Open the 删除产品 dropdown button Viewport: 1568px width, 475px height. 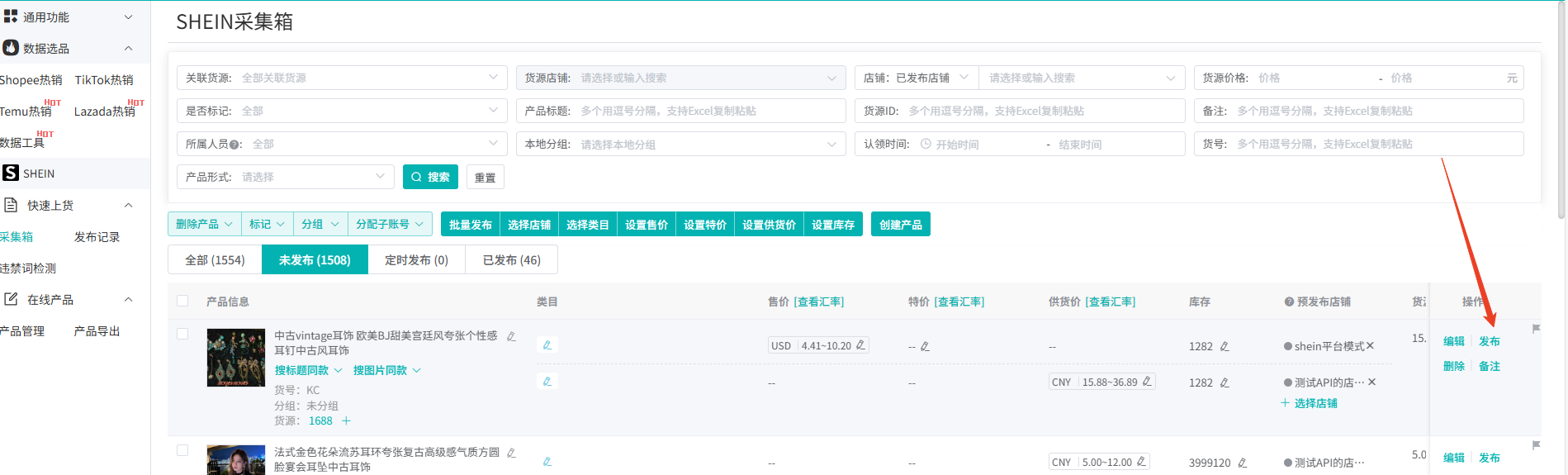(x=205, y=224)
